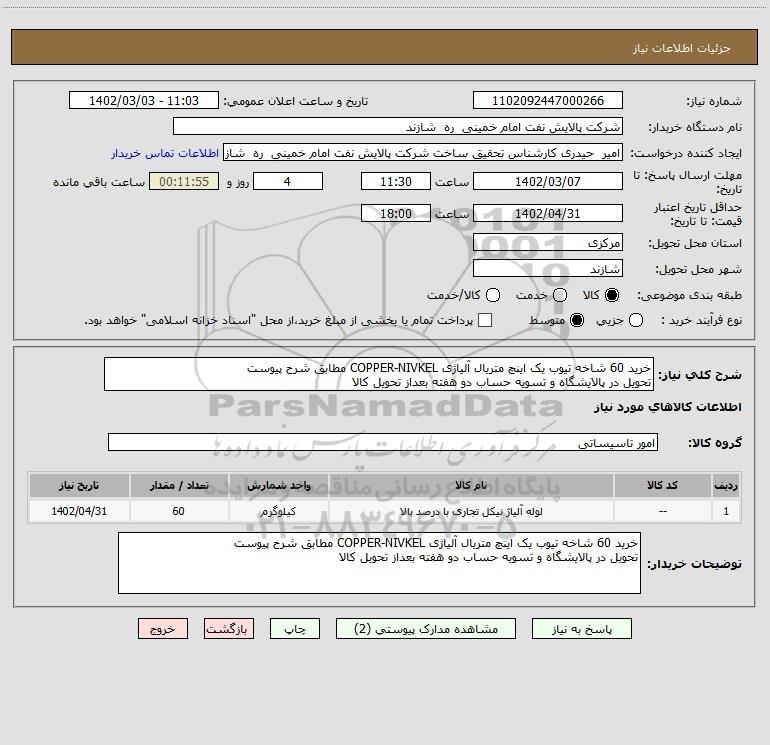Click the quantity cell 60
The image size is (770, 745).
coord(179,512)
